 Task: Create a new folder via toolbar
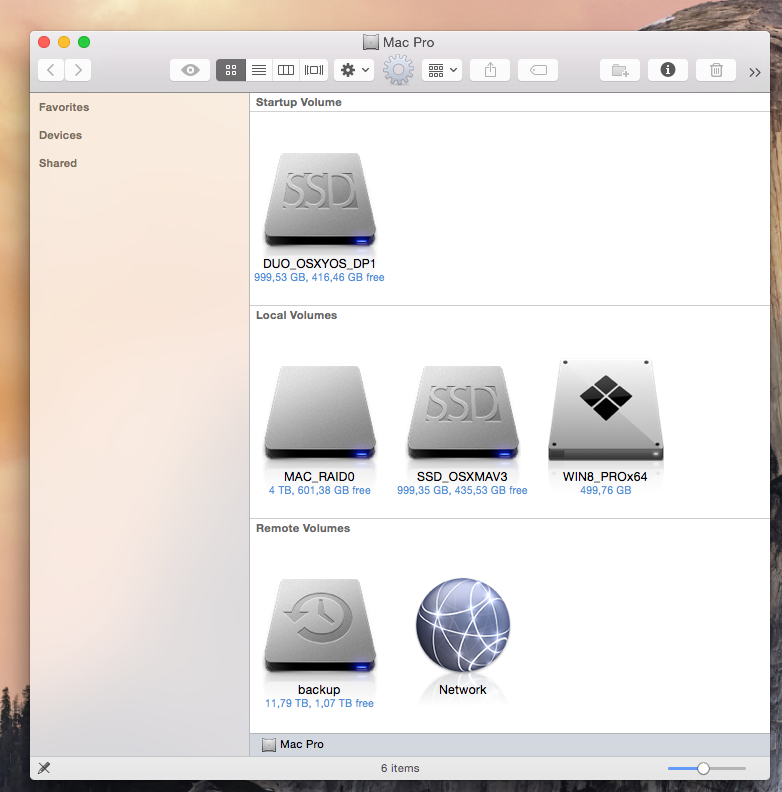tap(620, 70)
